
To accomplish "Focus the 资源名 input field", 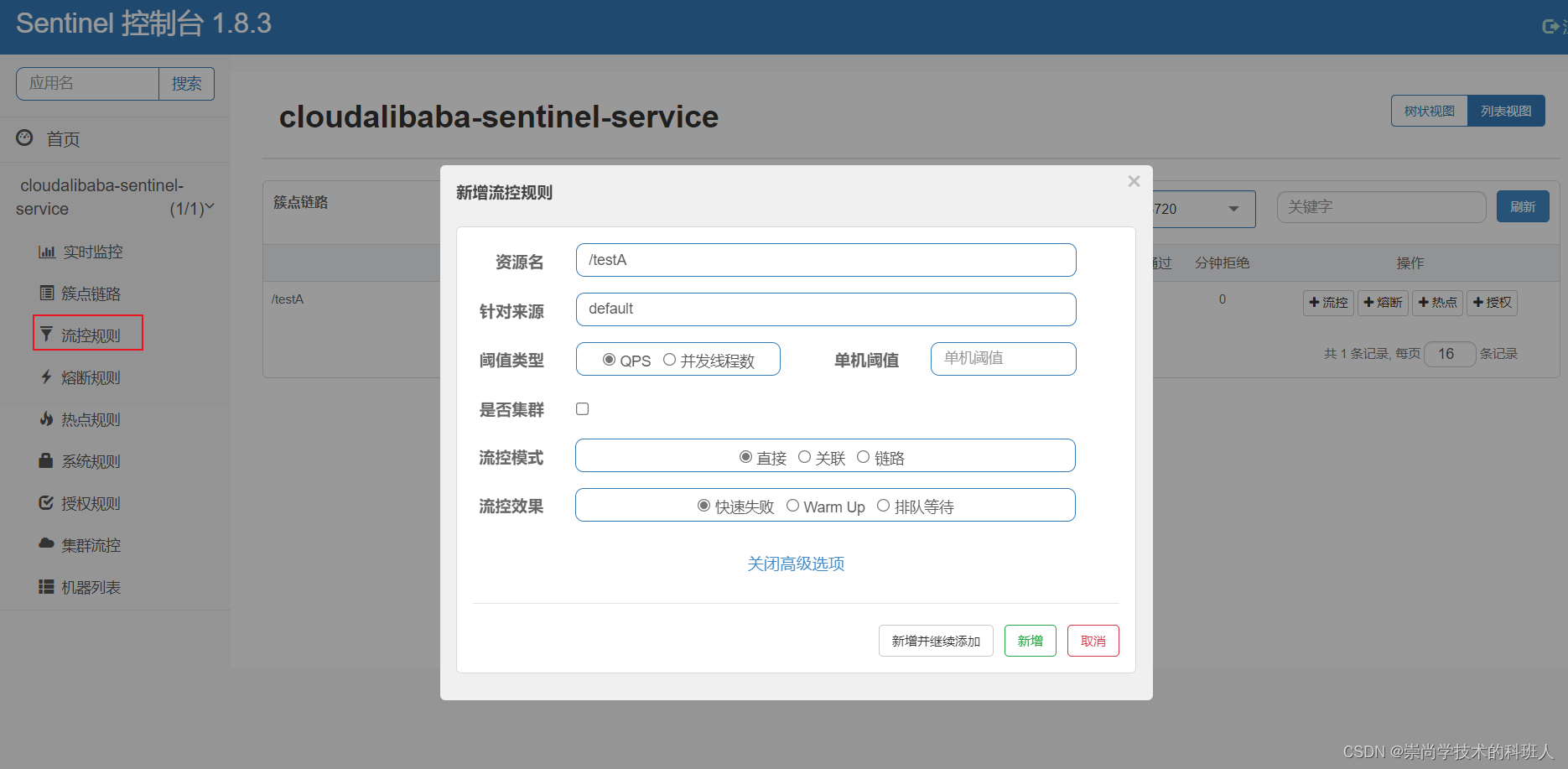I will [x=826, y=260].
